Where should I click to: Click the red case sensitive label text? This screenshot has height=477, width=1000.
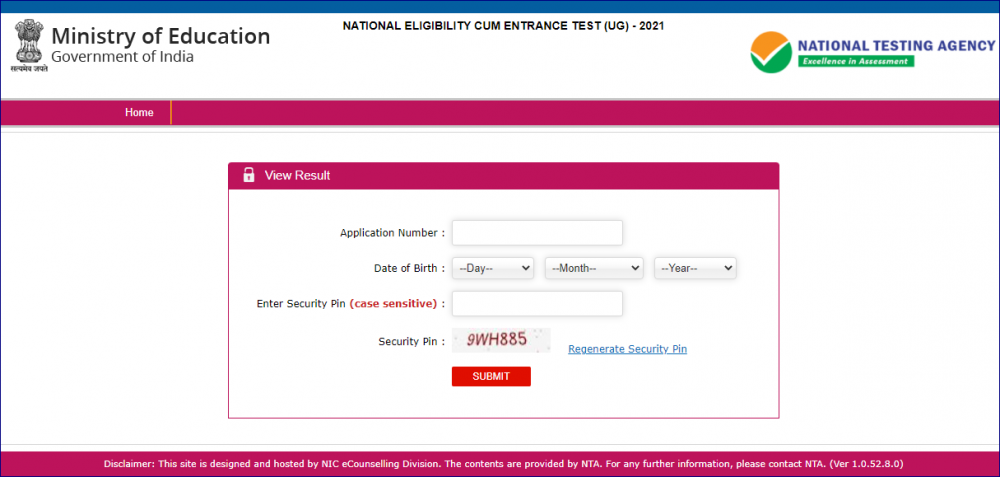point(393,303)
